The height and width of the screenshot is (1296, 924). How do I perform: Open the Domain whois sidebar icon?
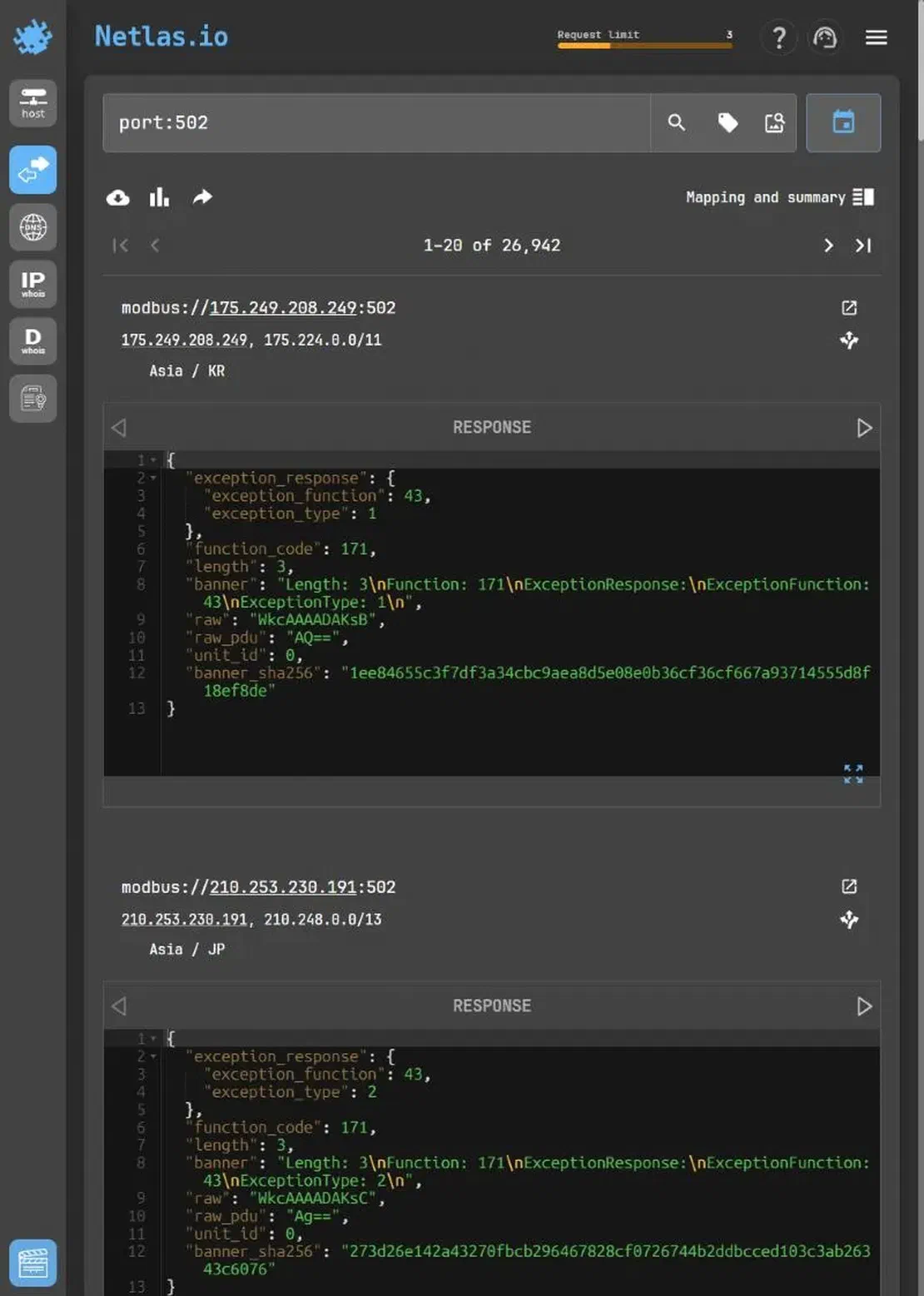[33, 340]
